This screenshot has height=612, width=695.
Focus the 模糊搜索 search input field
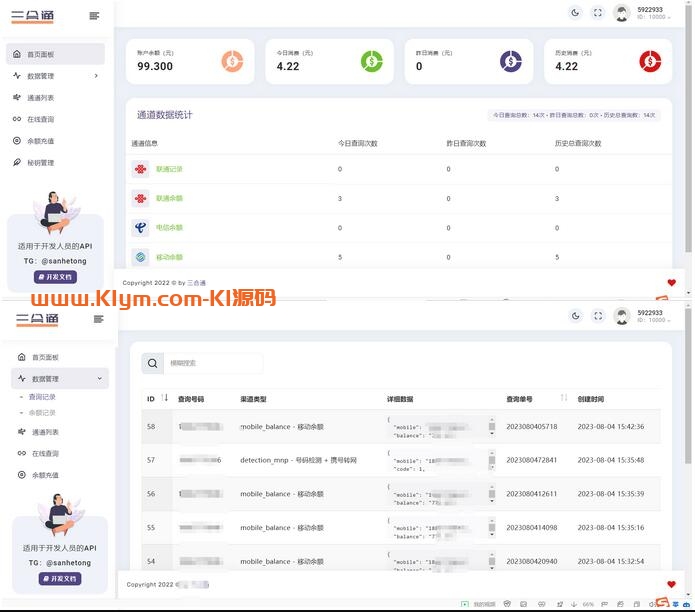[213, 364]
